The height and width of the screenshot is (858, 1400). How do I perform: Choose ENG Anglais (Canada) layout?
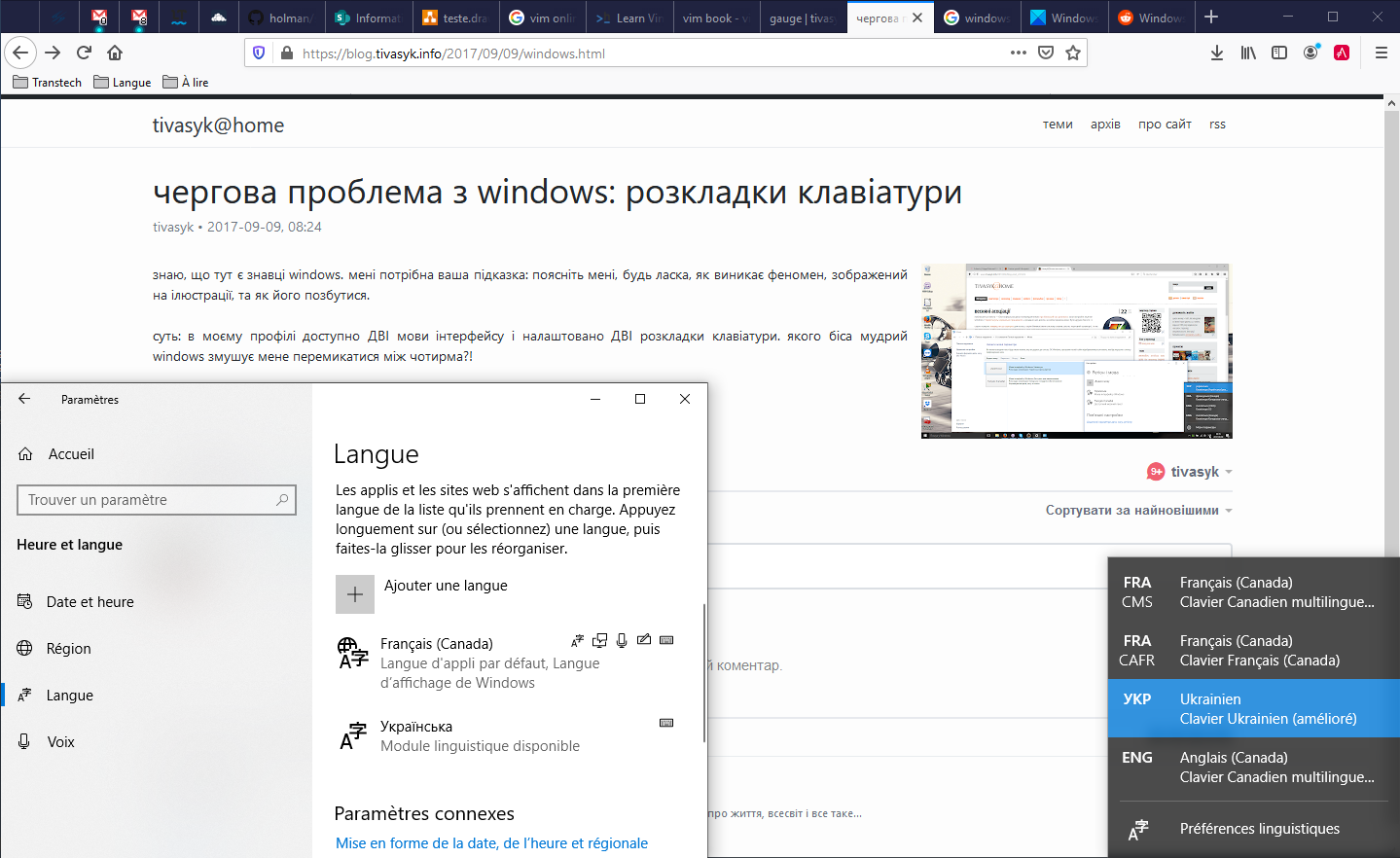click(1254, 767)
